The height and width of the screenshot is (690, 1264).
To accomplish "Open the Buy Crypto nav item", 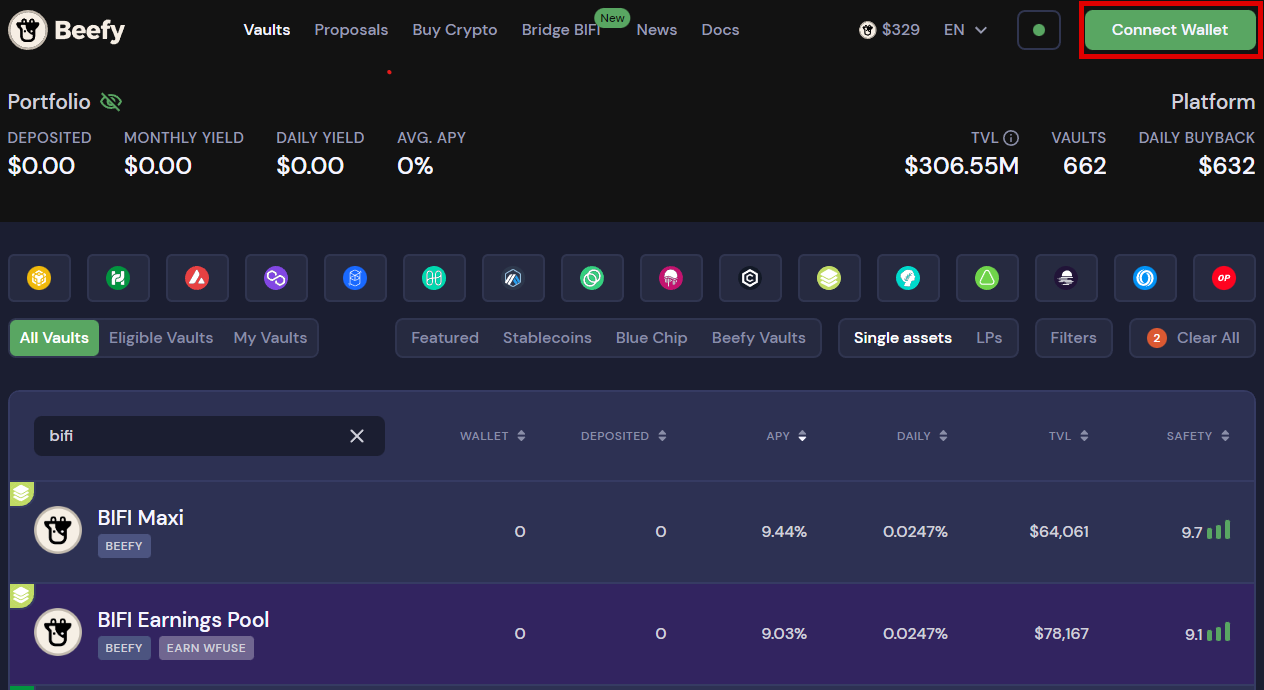I will [455, 30].
